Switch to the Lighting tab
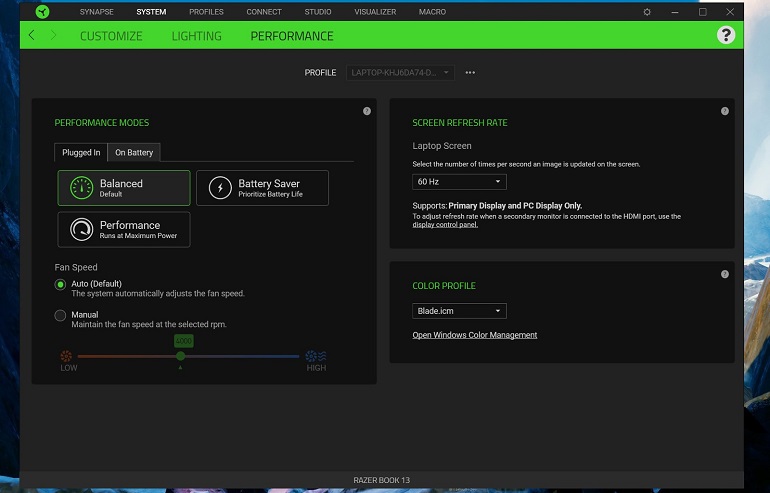 tap(196, 36)
